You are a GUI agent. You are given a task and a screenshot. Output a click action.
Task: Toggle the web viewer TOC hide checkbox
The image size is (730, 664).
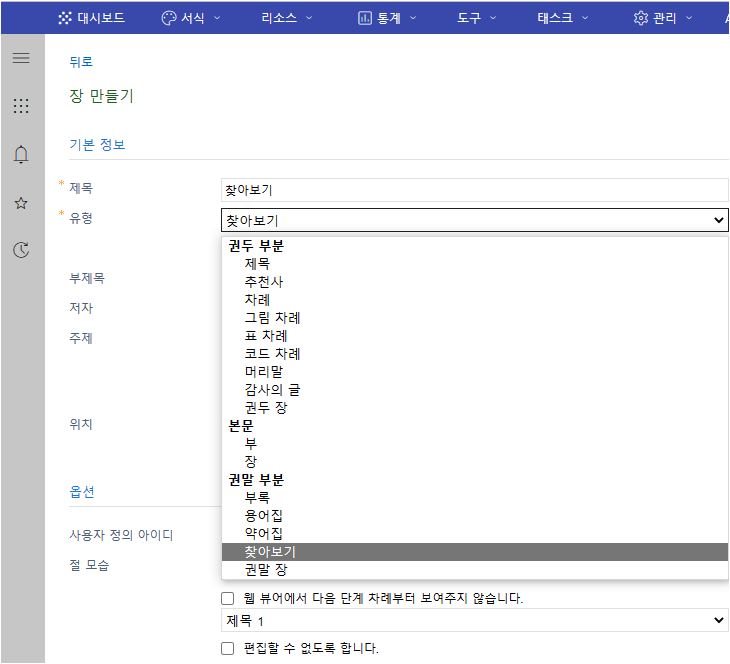tap(227, 598)
